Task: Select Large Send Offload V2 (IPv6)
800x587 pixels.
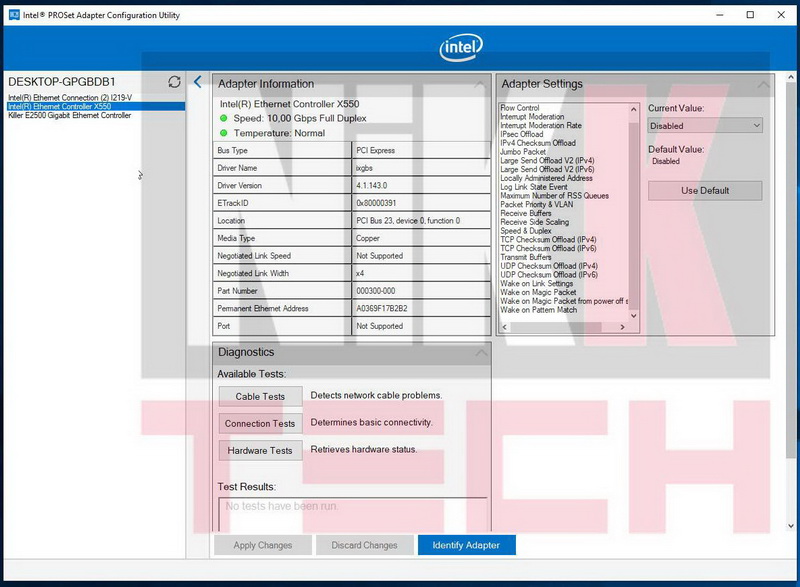Action: tap(547, 169)
